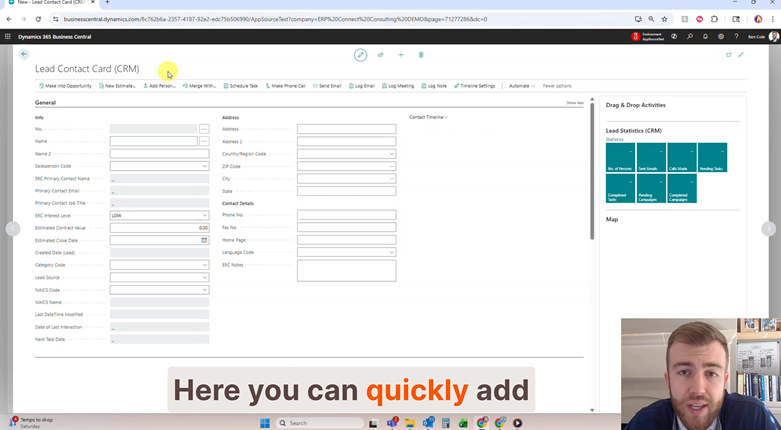Open the City lookup ellipsis
The image size is (781, 430).
click(392, 178)
